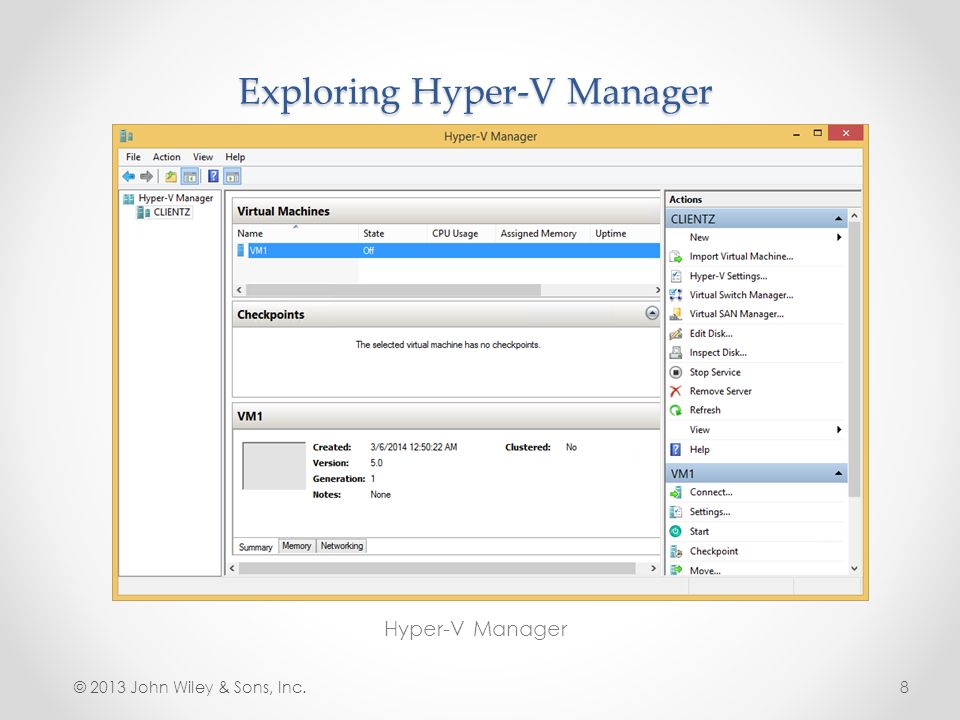Open the Help menu in menu bar

coord(235,157)
